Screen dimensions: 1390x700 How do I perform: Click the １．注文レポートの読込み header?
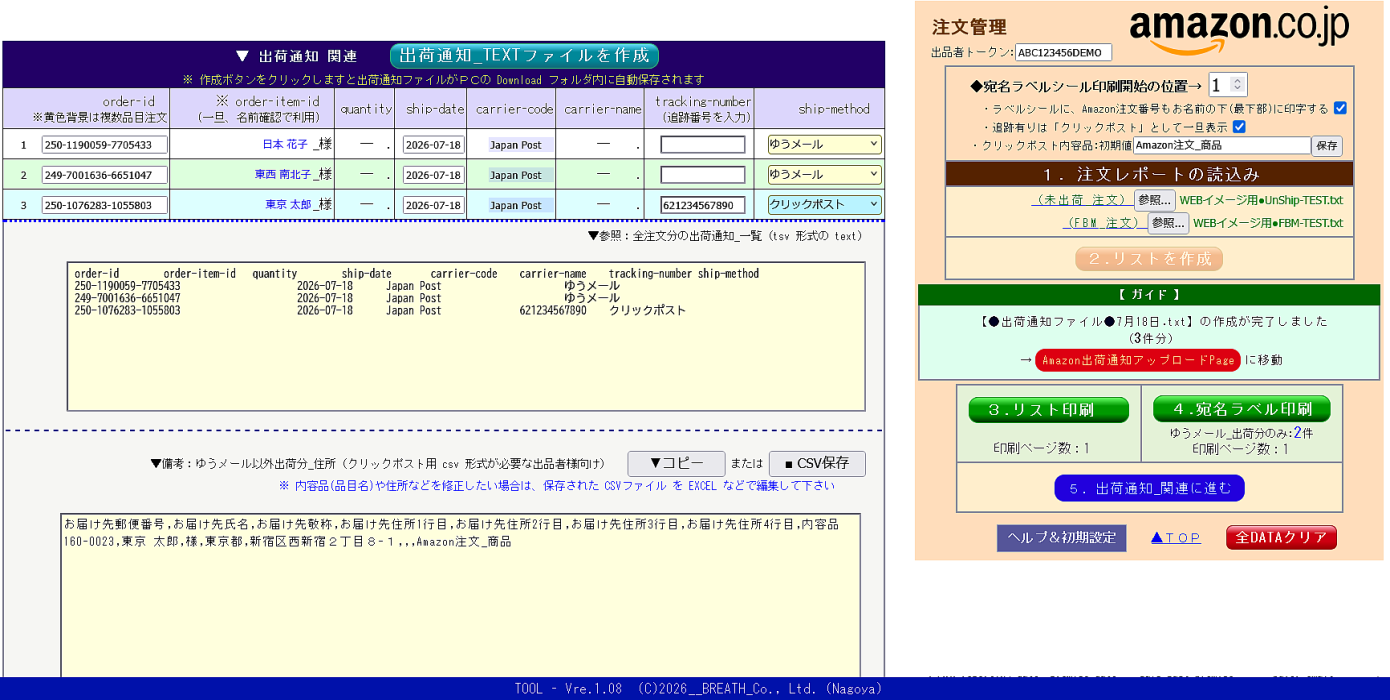coord(1150,174)
